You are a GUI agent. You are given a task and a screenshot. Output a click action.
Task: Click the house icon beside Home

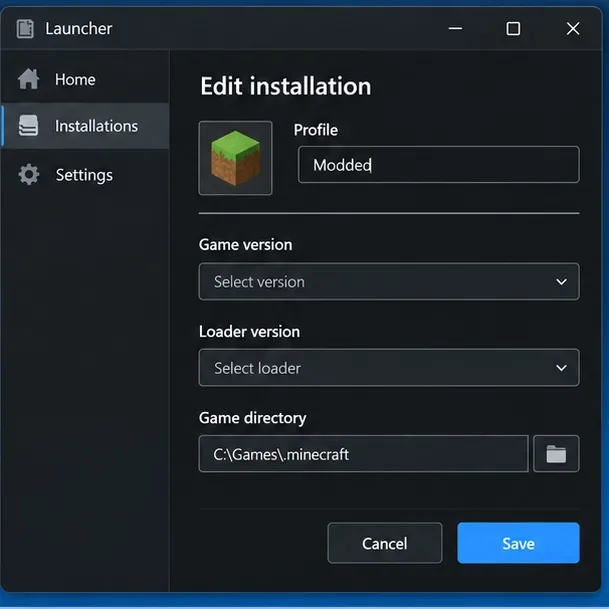[28, 79]
